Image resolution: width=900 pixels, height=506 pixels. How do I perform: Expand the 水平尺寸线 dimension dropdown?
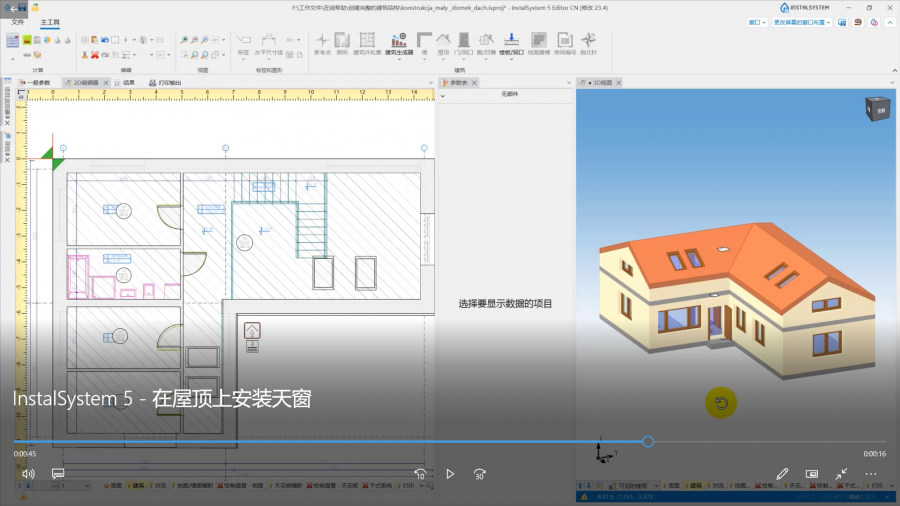[270, 59]
